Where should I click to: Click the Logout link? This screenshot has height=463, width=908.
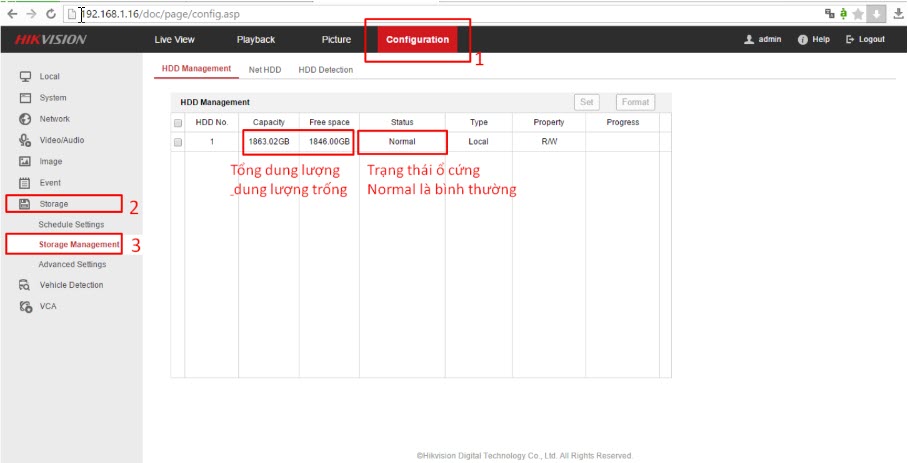pos(865,39)
